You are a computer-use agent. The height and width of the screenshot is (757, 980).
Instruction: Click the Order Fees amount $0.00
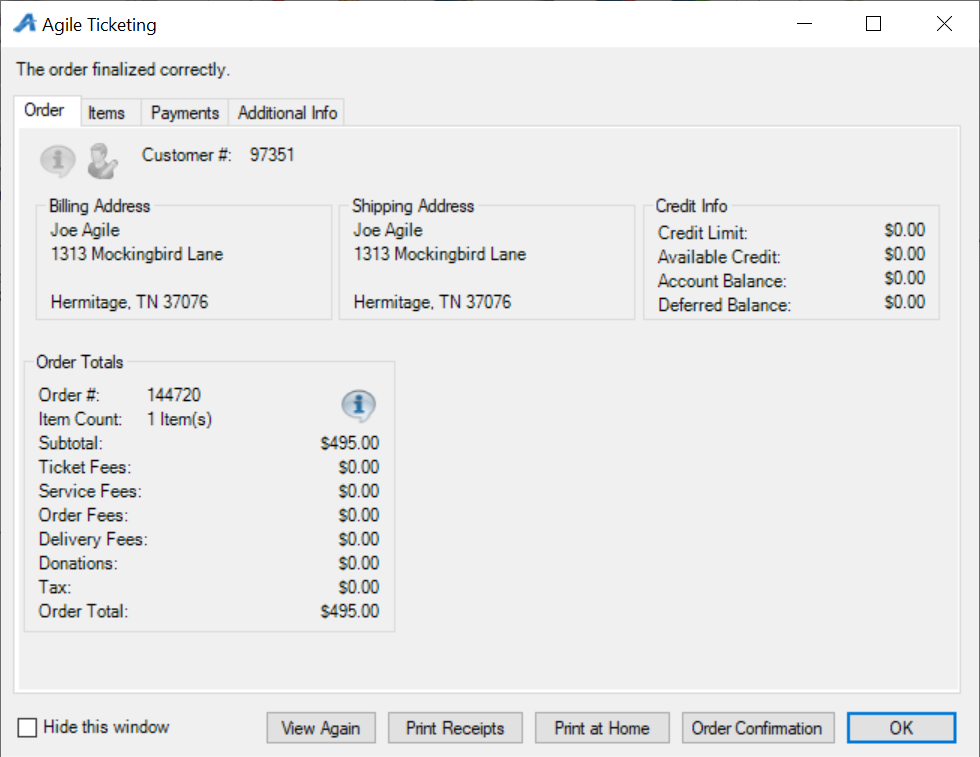[x=359, y=516]
